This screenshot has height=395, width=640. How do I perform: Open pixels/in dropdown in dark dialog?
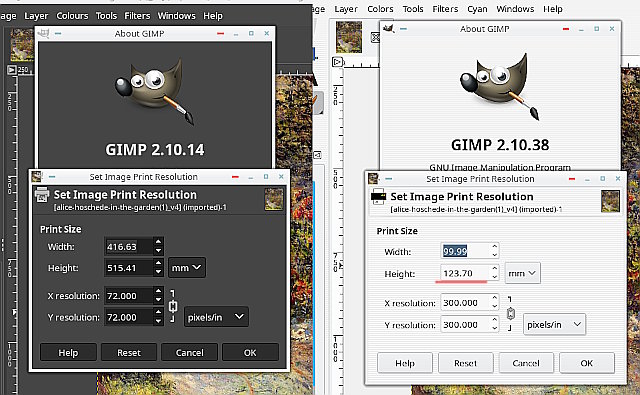click(x=216, y=317)
